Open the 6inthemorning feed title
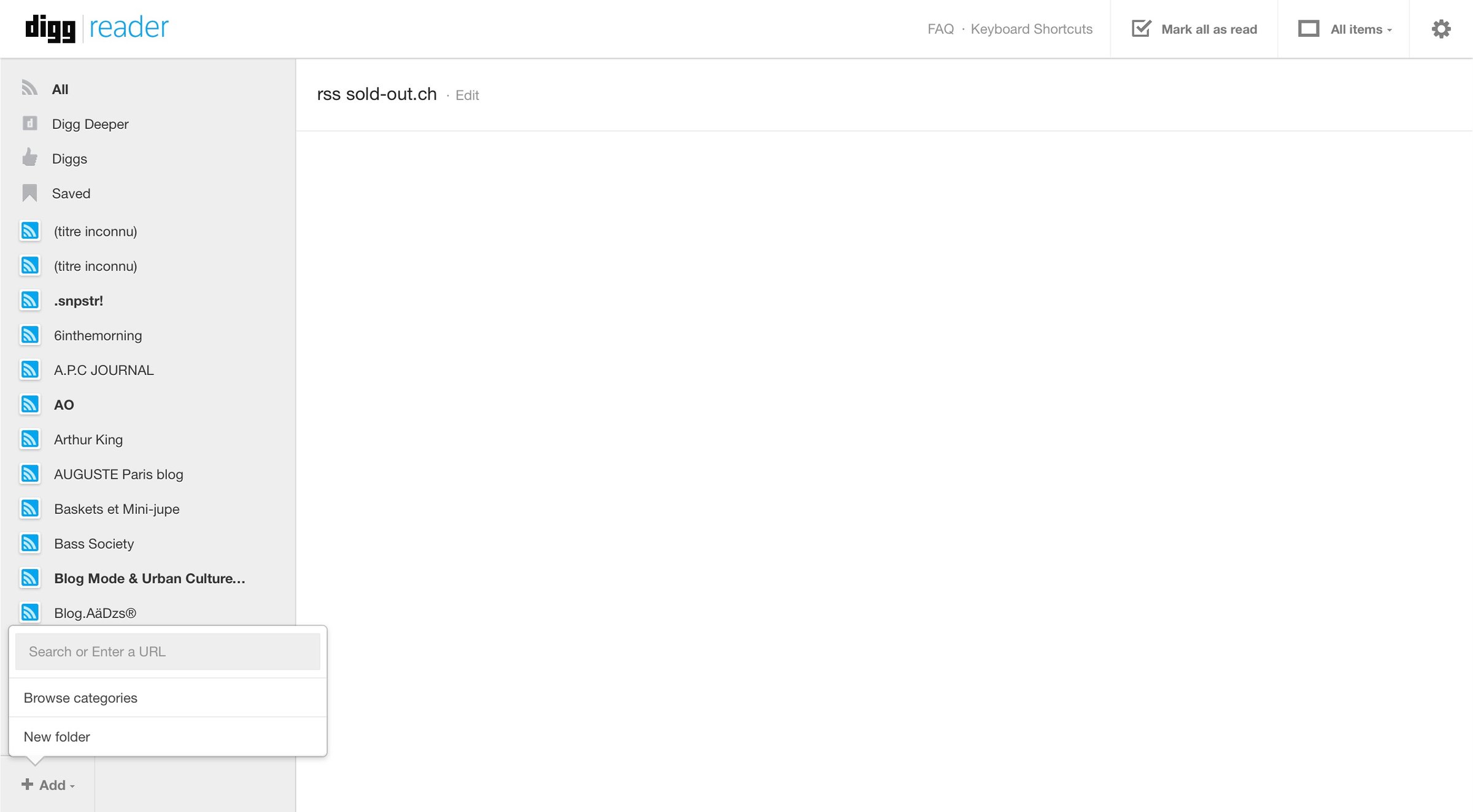Screen dimensions: 1473x812 [98, 336]
